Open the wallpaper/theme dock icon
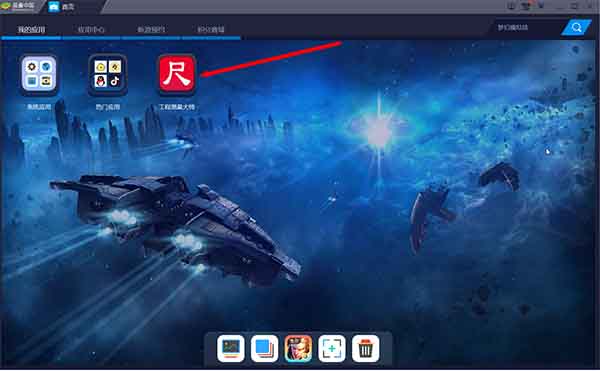This screenshot has height=371, width=600. pos(231,348)
